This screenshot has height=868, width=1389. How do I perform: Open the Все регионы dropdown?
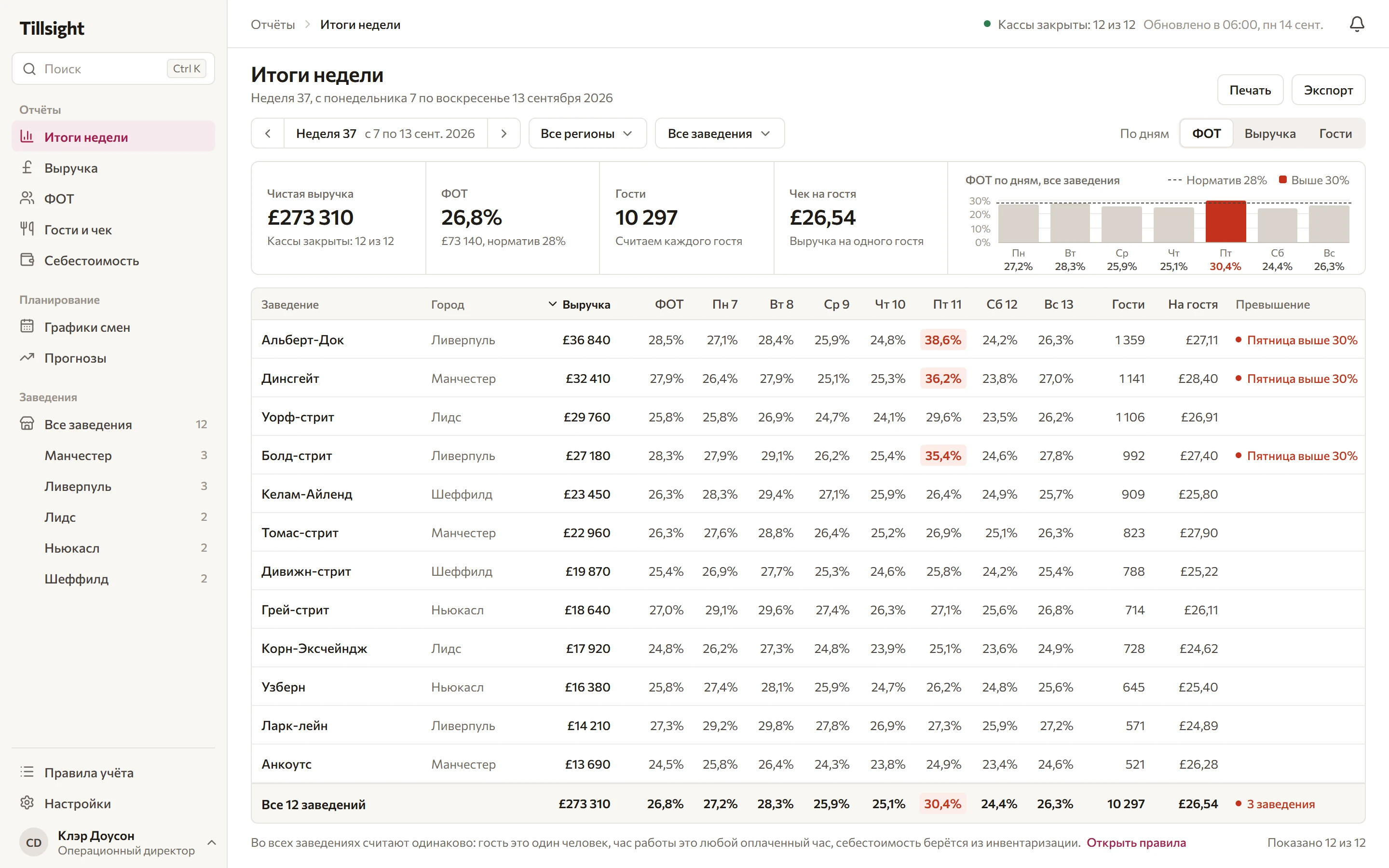pos(587,134)
